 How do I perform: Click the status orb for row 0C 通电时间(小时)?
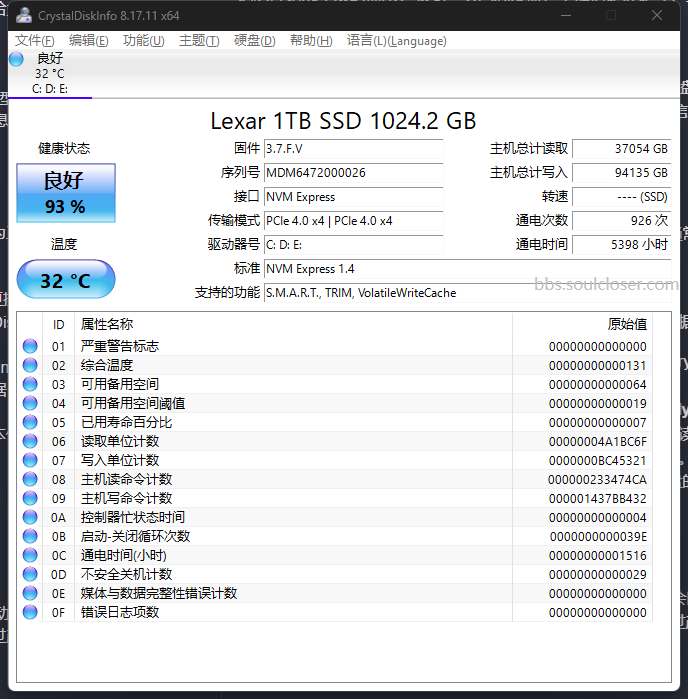(30, 555)
